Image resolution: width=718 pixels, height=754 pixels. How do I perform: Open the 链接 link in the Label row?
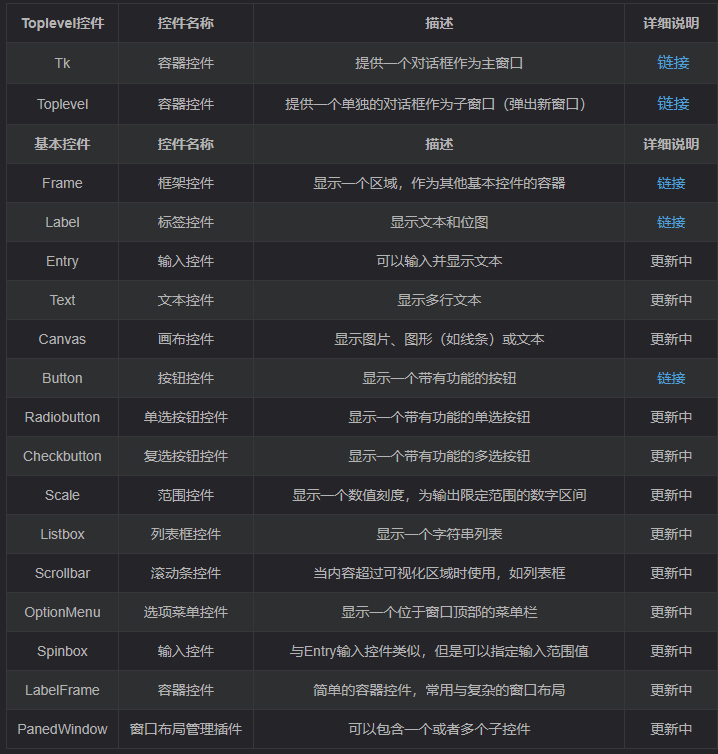pos(671,222)
